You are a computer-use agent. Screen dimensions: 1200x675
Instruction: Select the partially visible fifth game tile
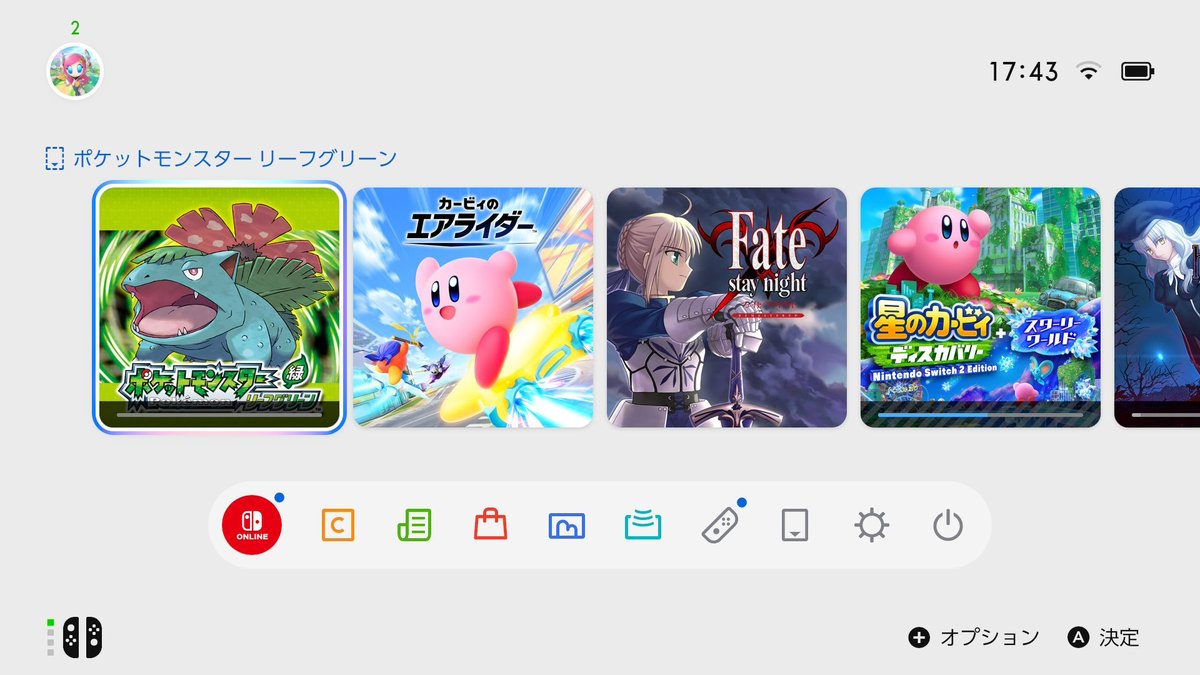[x=1157, y=307]
